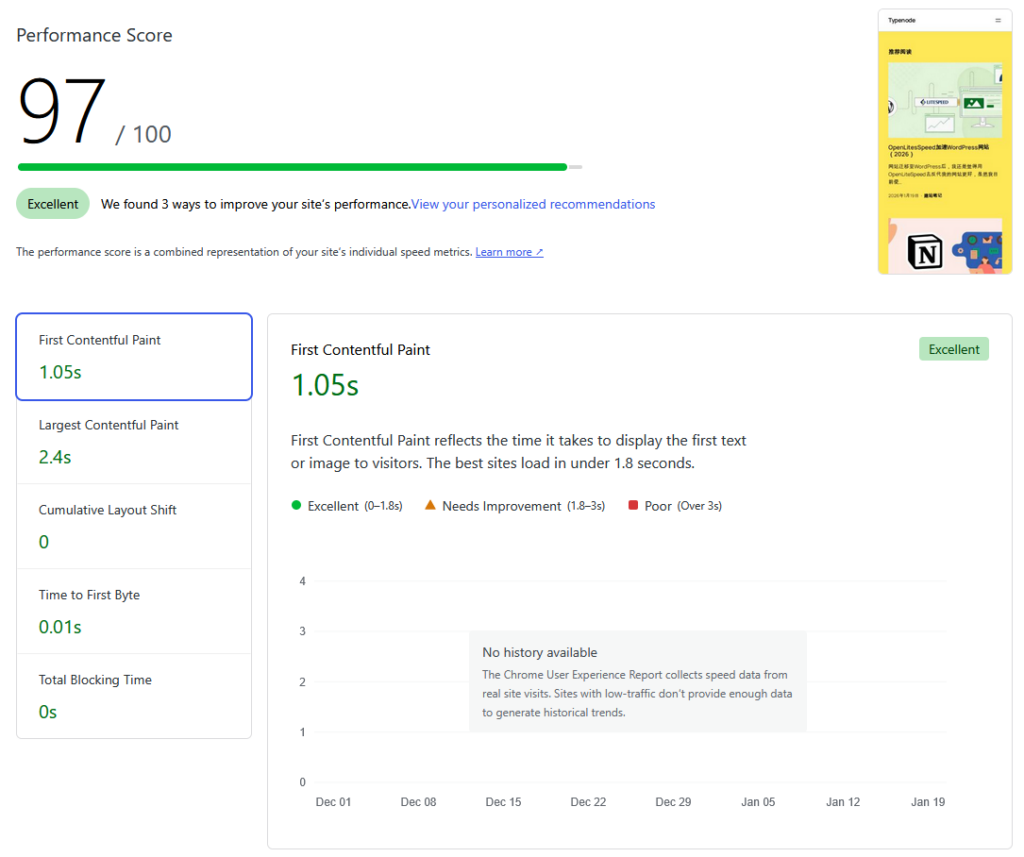
Task: Switch to Cumulative Layout Shift metric
Action: (133, 526)
